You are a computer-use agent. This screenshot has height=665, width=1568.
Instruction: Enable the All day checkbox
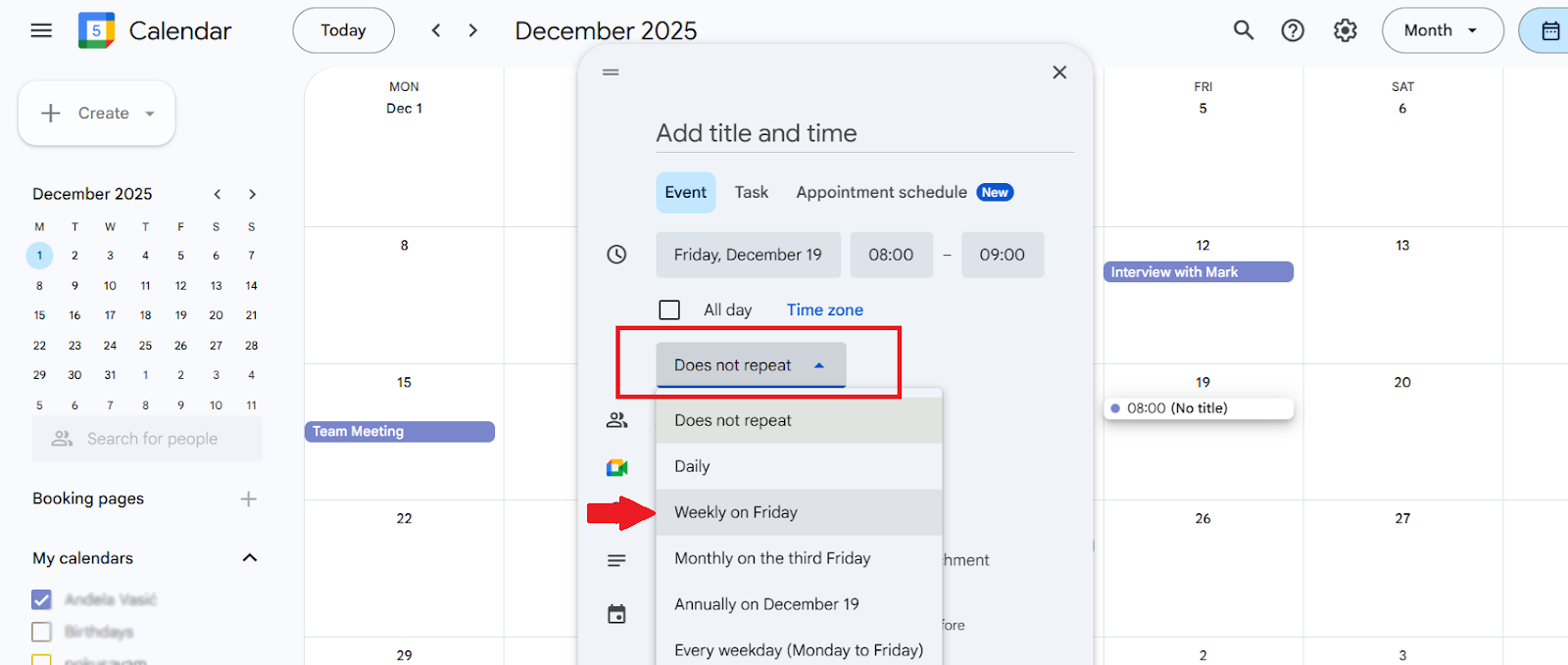click(669, 309)
